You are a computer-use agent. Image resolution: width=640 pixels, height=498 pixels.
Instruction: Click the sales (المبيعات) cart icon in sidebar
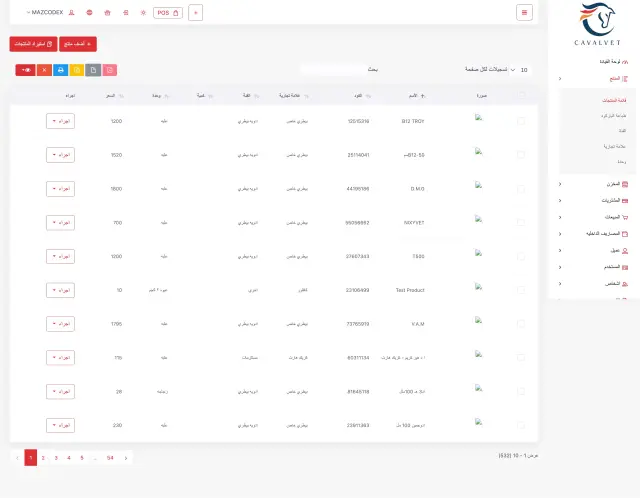click(x=624, y=217)
